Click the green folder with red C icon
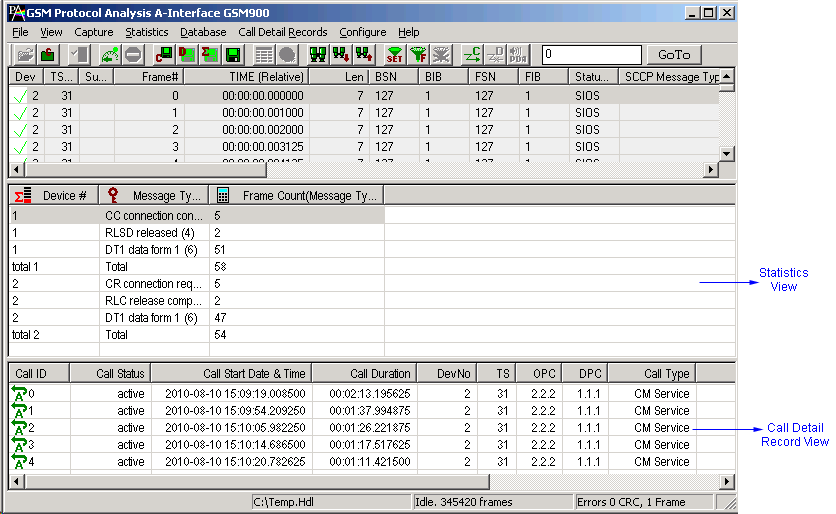 (48, 54)
